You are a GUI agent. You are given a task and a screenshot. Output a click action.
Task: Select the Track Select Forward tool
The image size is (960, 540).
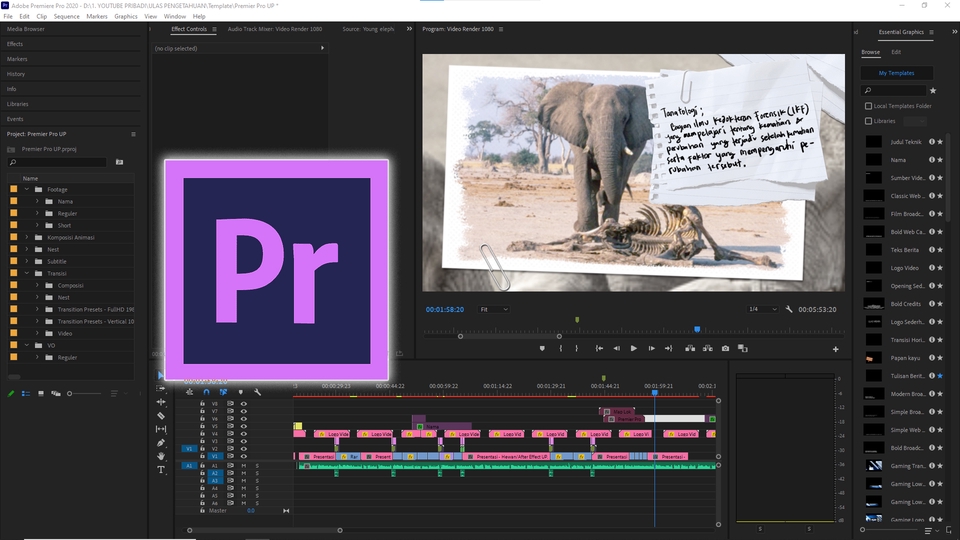coord(161,388)
